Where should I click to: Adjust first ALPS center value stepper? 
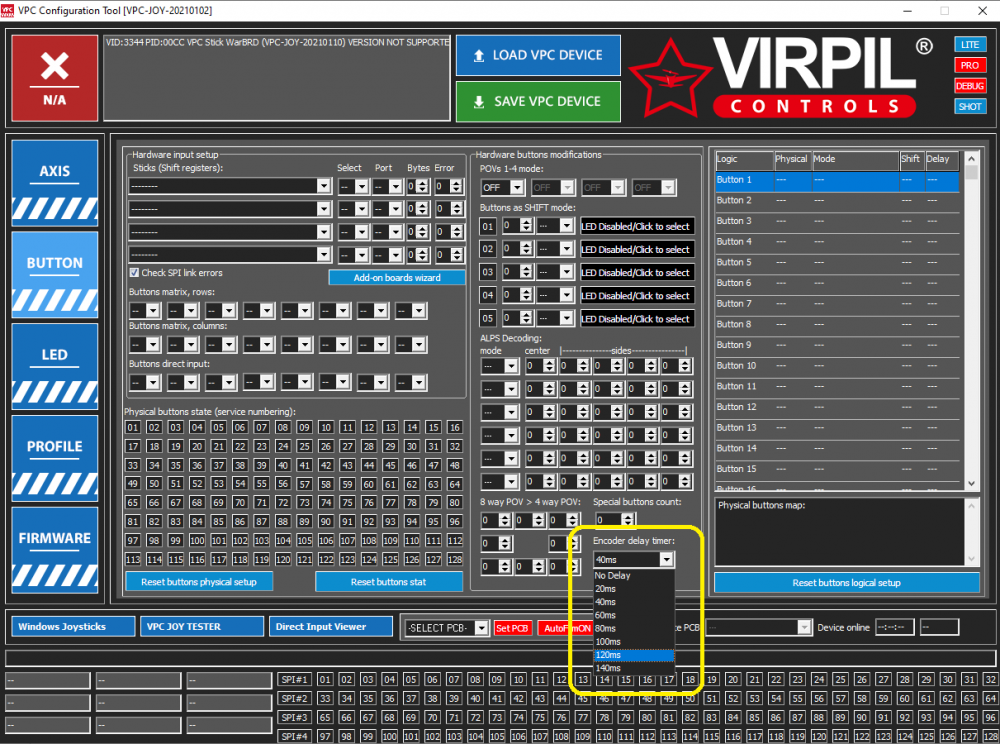click(x=549, y=366)
